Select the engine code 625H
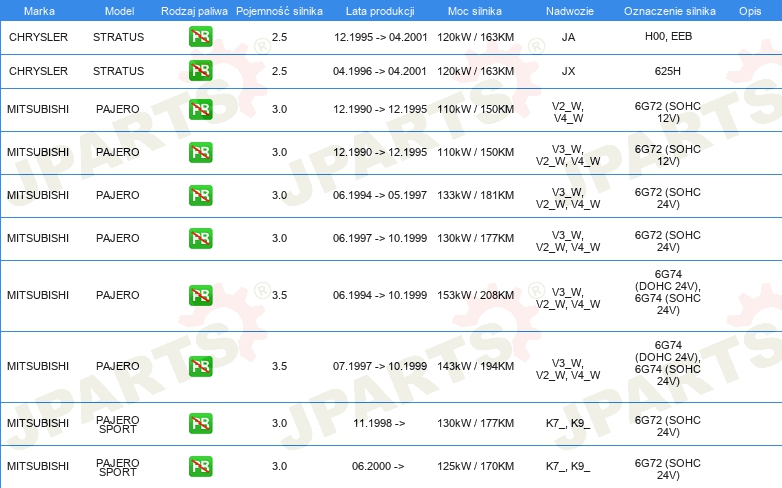The width and height of the screenshot is (782, 488). (668, 71)
